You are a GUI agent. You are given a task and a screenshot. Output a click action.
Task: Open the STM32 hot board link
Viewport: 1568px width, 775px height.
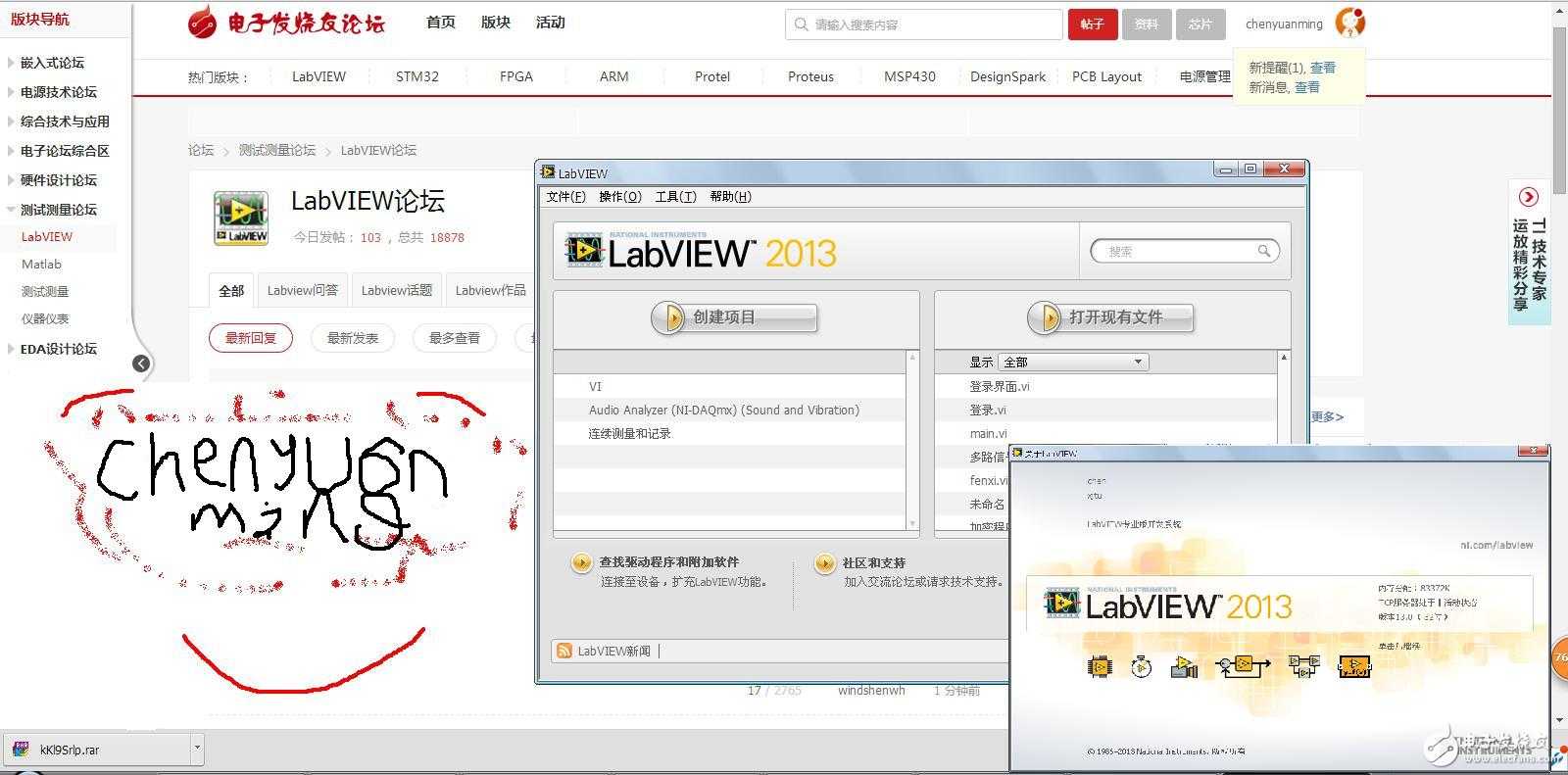417,76
